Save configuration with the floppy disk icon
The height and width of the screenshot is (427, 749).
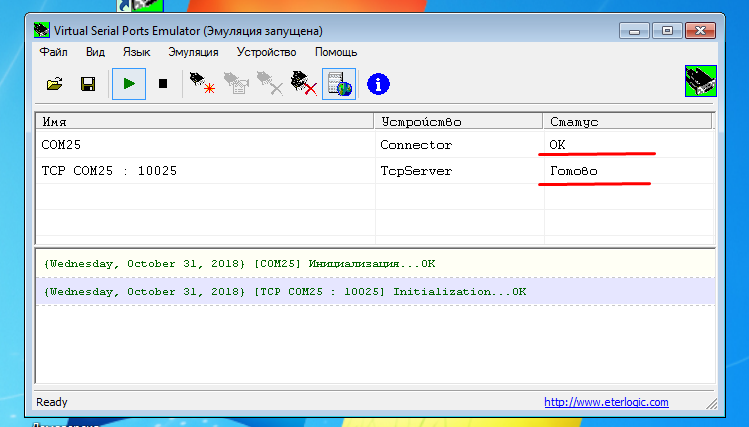pyautogui.click(x=88, y=84)
